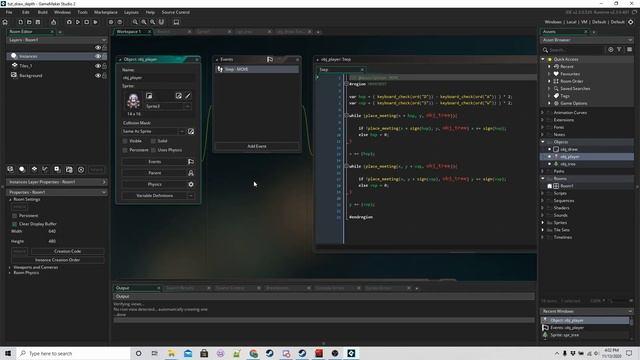Collapse the Room Settings section
Viewport: 640px width, 360px height.
(10, 200)
